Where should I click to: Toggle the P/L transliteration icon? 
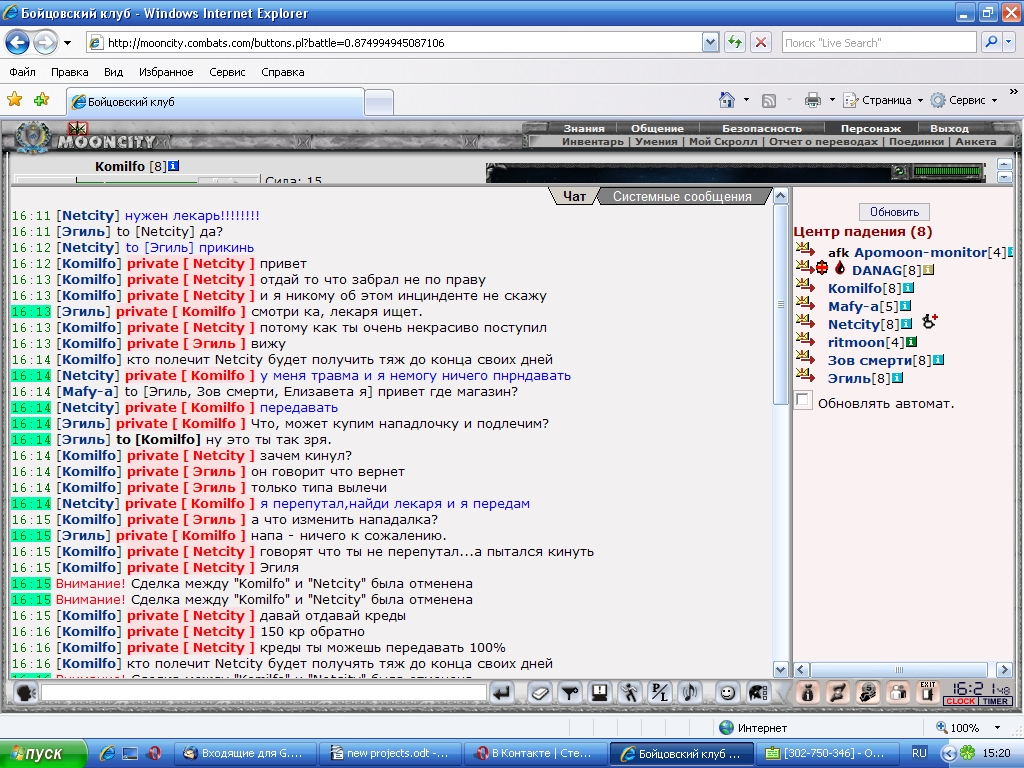click(x=660, y=692)
